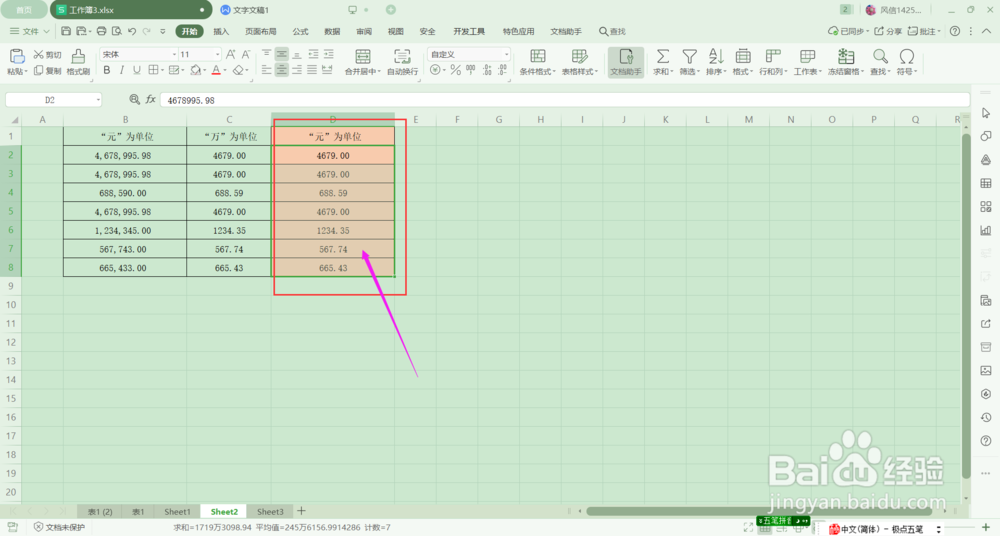Open the font size dropdown showing 11

[217, 54]
